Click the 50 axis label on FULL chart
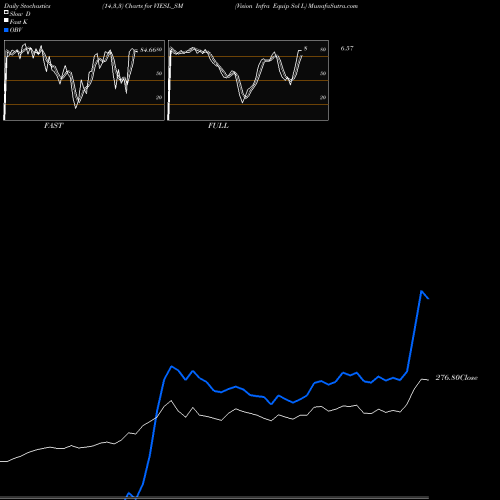The height and width of the screenshot is (500, 500). (323, 73)
